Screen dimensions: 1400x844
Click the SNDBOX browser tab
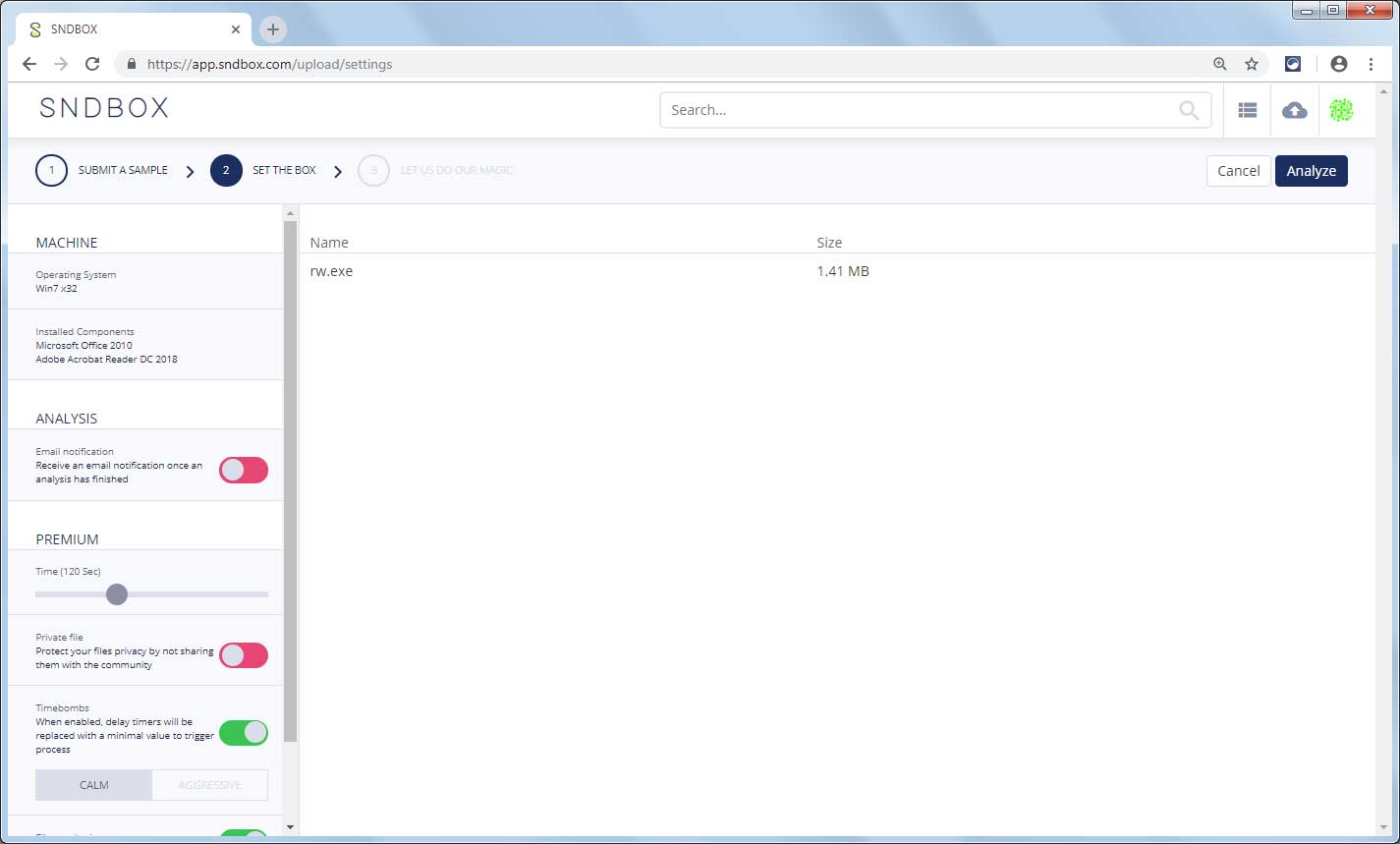coord(133,29)
